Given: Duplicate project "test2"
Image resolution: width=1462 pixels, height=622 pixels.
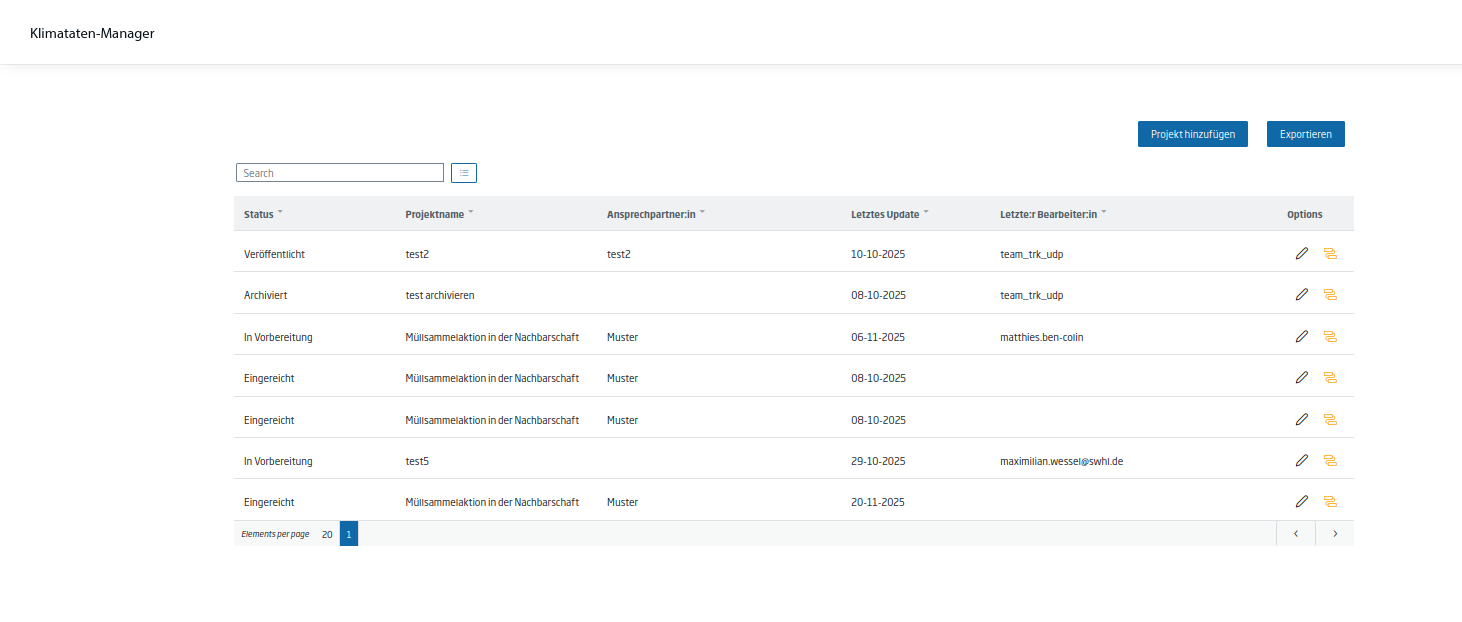Looking at the screenshot, I should [1330, 253].
